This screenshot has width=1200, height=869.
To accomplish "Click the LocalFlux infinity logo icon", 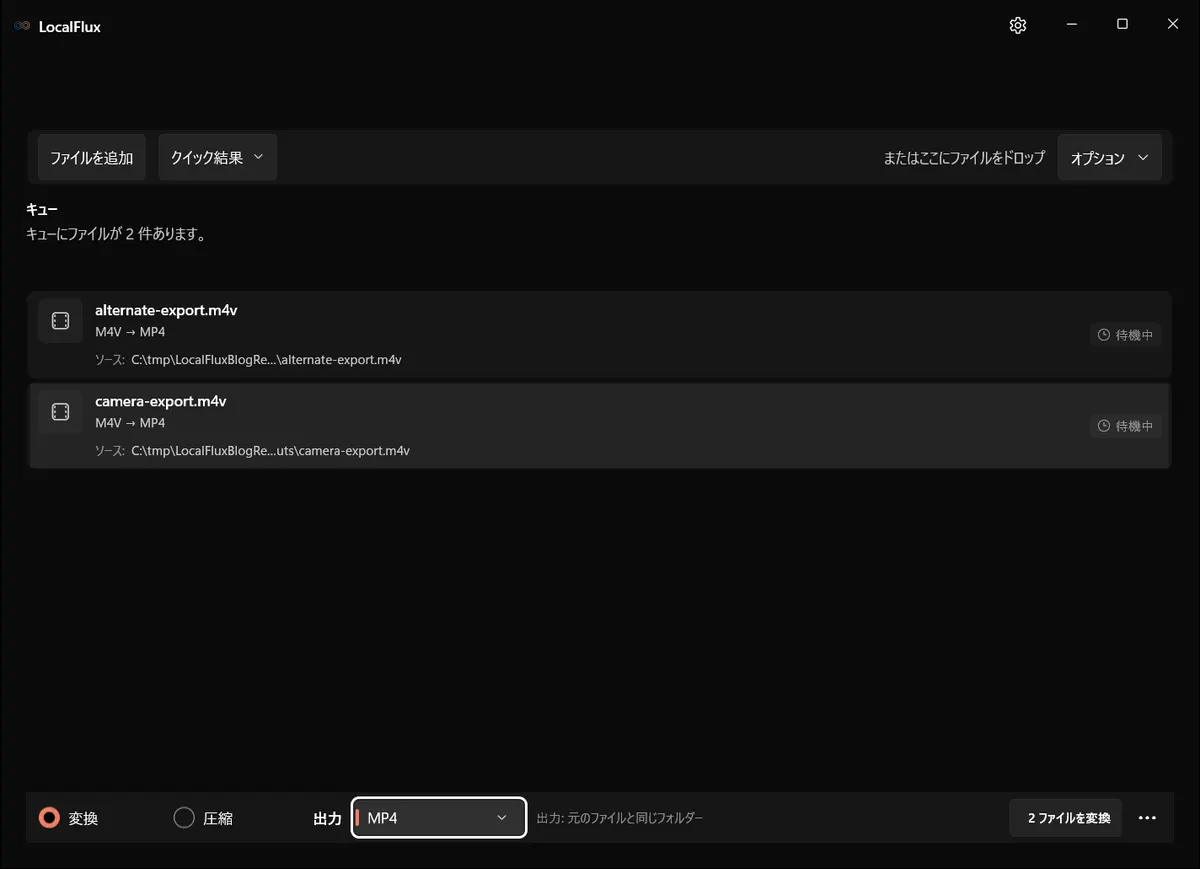I will (22, 27).
